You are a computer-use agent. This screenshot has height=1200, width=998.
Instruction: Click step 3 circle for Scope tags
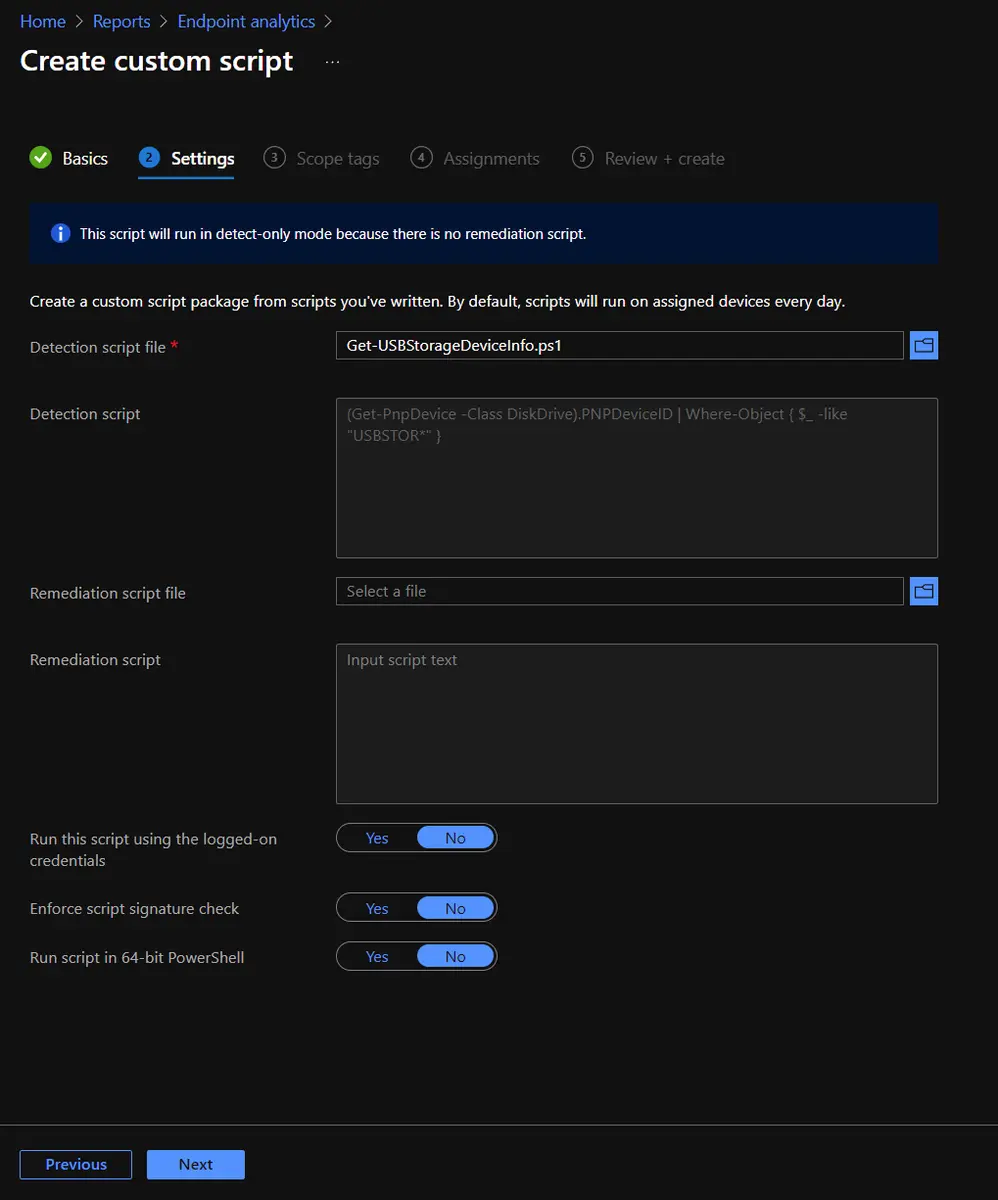click(274, 158)
